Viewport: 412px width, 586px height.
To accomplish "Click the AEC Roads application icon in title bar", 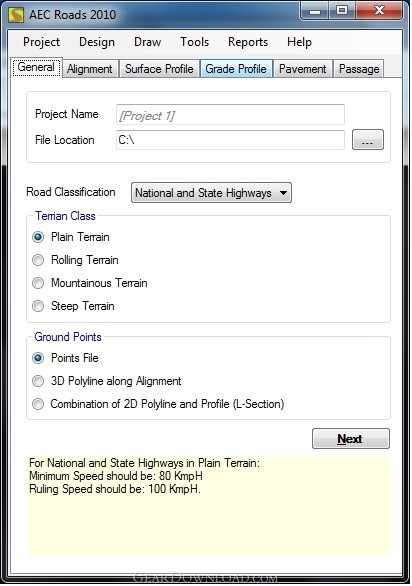I will [x=16, y=15].
